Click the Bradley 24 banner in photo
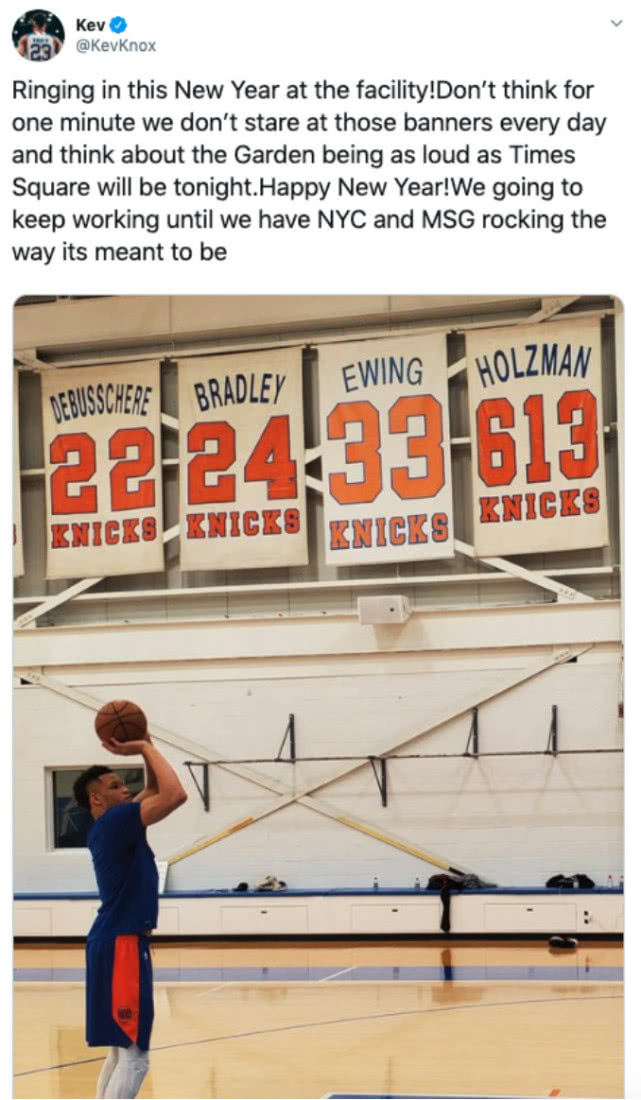The image size is (641, 1100). (x=242, y=457)
